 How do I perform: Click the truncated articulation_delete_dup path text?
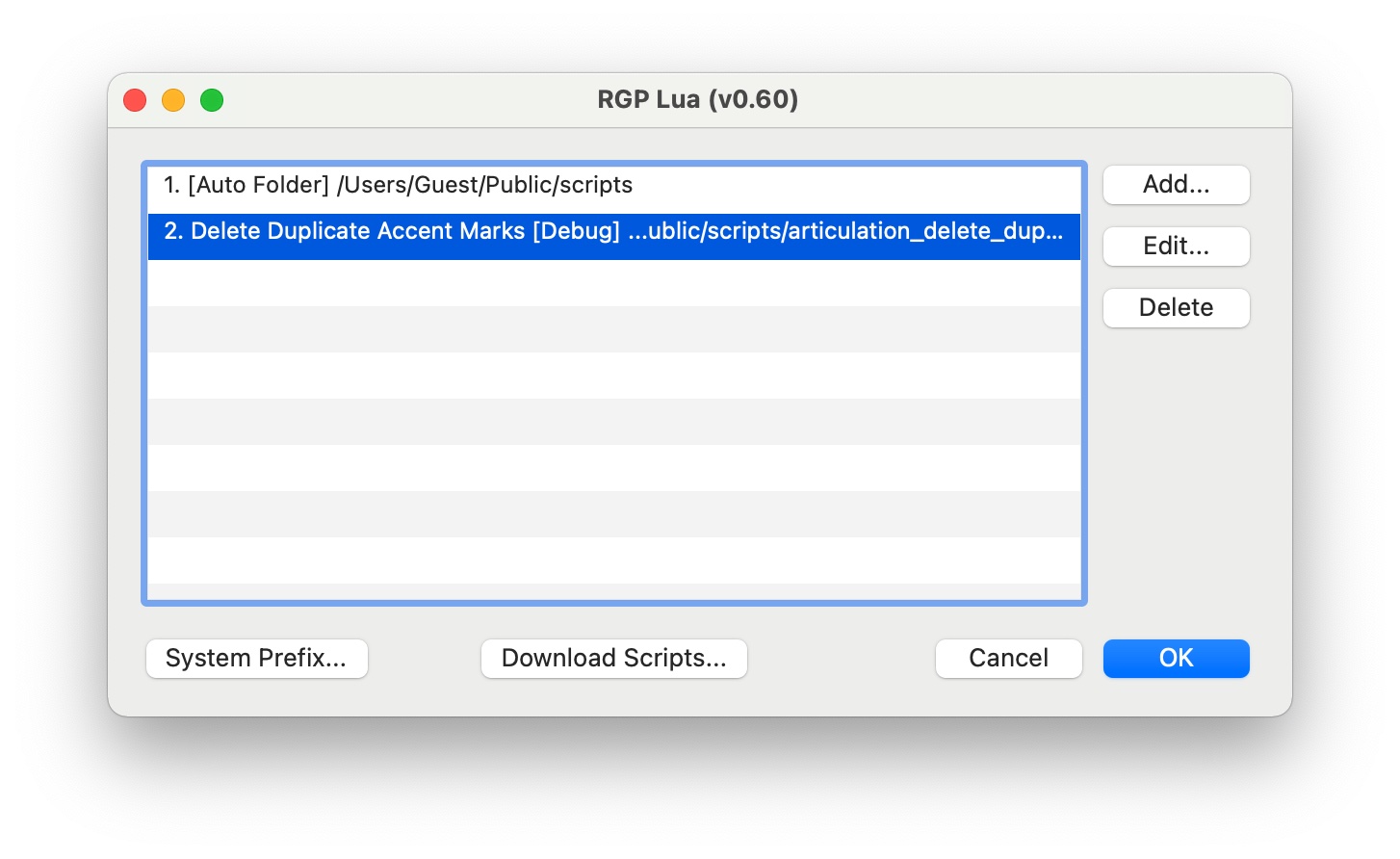click(x=867, y=231)
